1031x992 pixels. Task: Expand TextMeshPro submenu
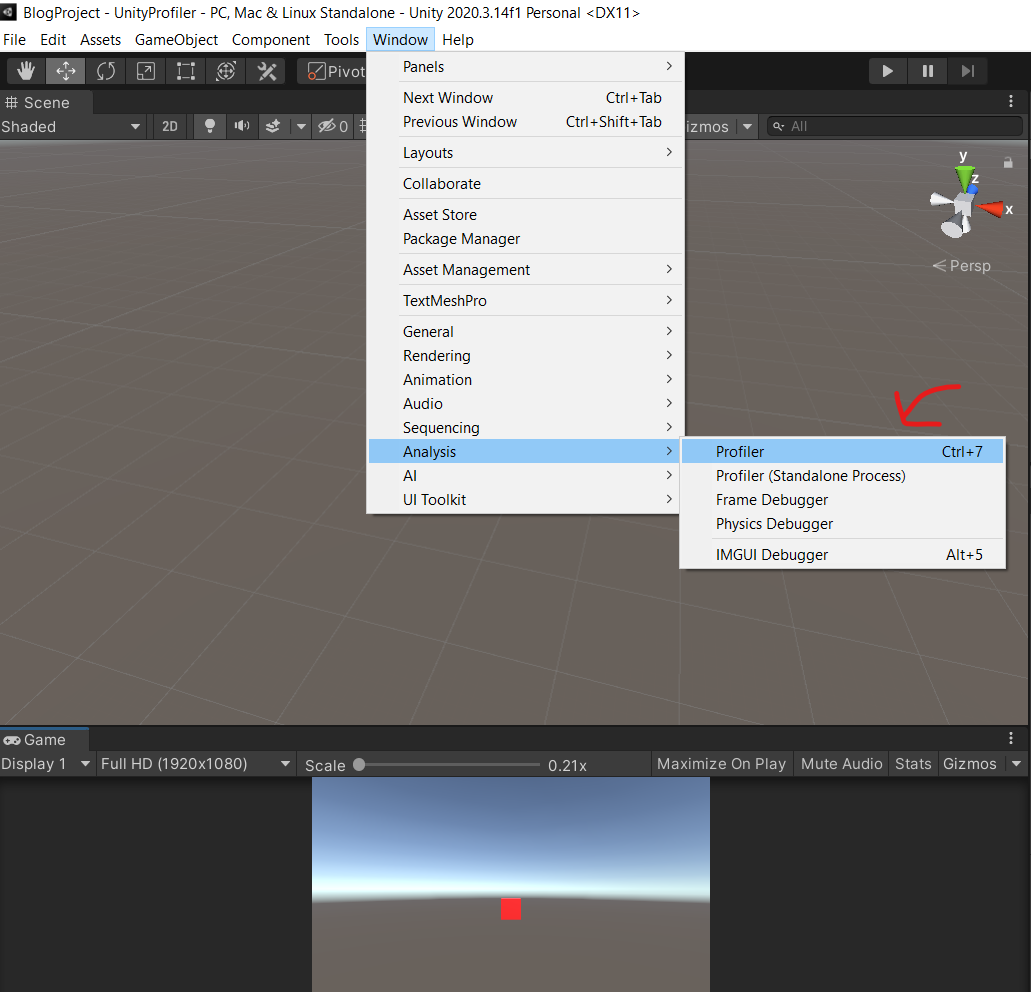[525, 300]
